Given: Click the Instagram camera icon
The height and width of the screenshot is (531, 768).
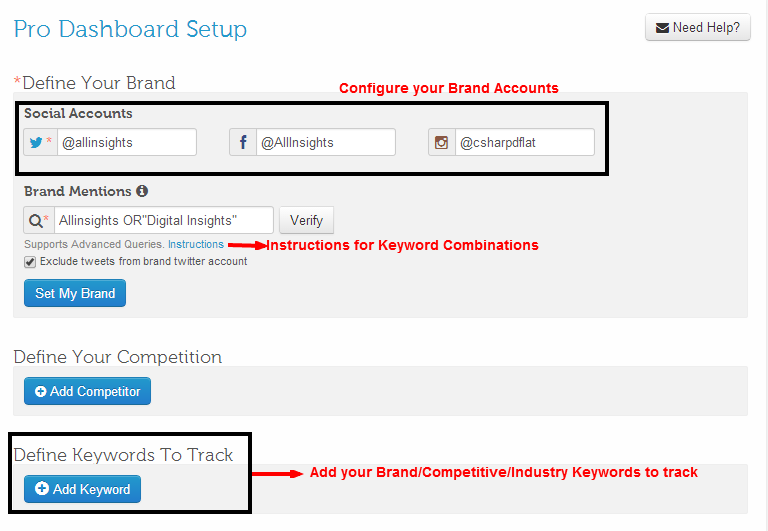Looking at the screenshot, I should click(x=441, y=143).
